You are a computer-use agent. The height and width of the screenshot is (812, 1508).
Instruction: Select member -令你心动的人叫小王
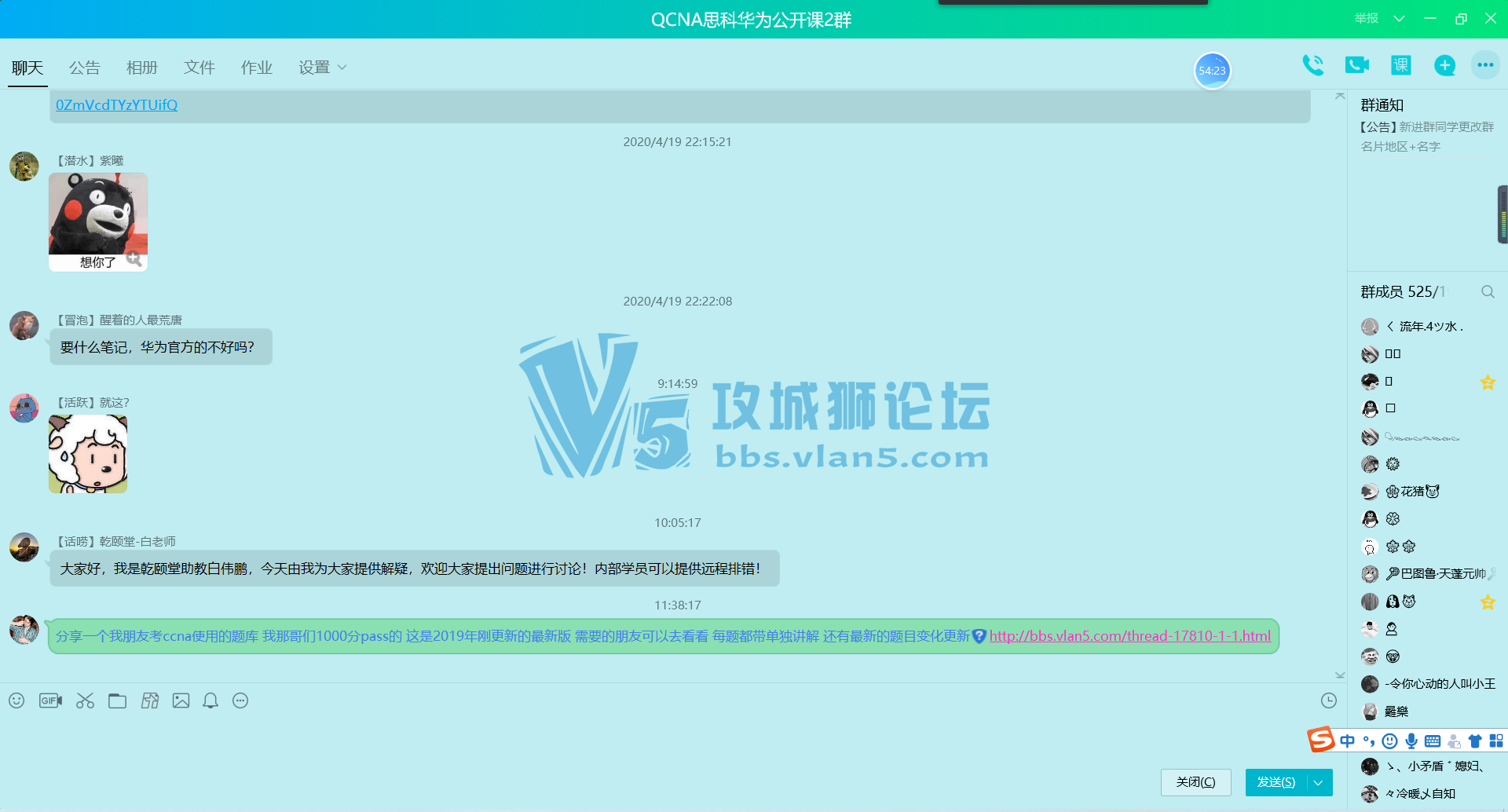pos(1426,684)
